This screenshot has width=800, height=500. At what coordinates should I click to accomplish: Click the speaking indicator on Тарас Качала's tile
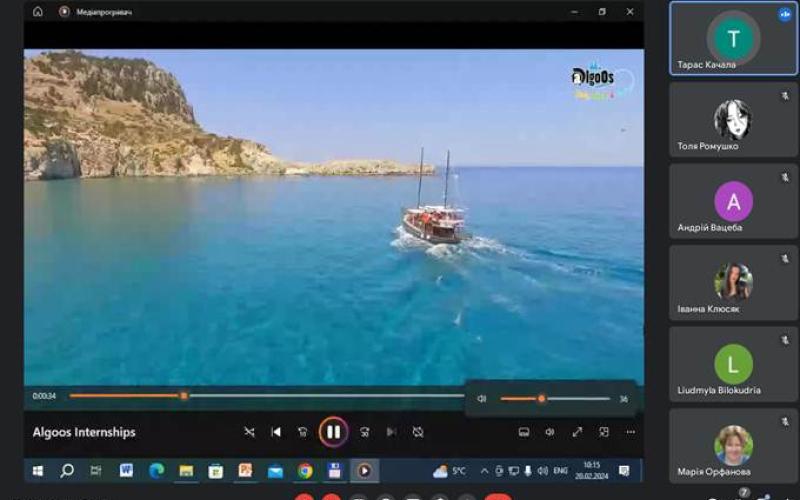[x=785, y=14]
